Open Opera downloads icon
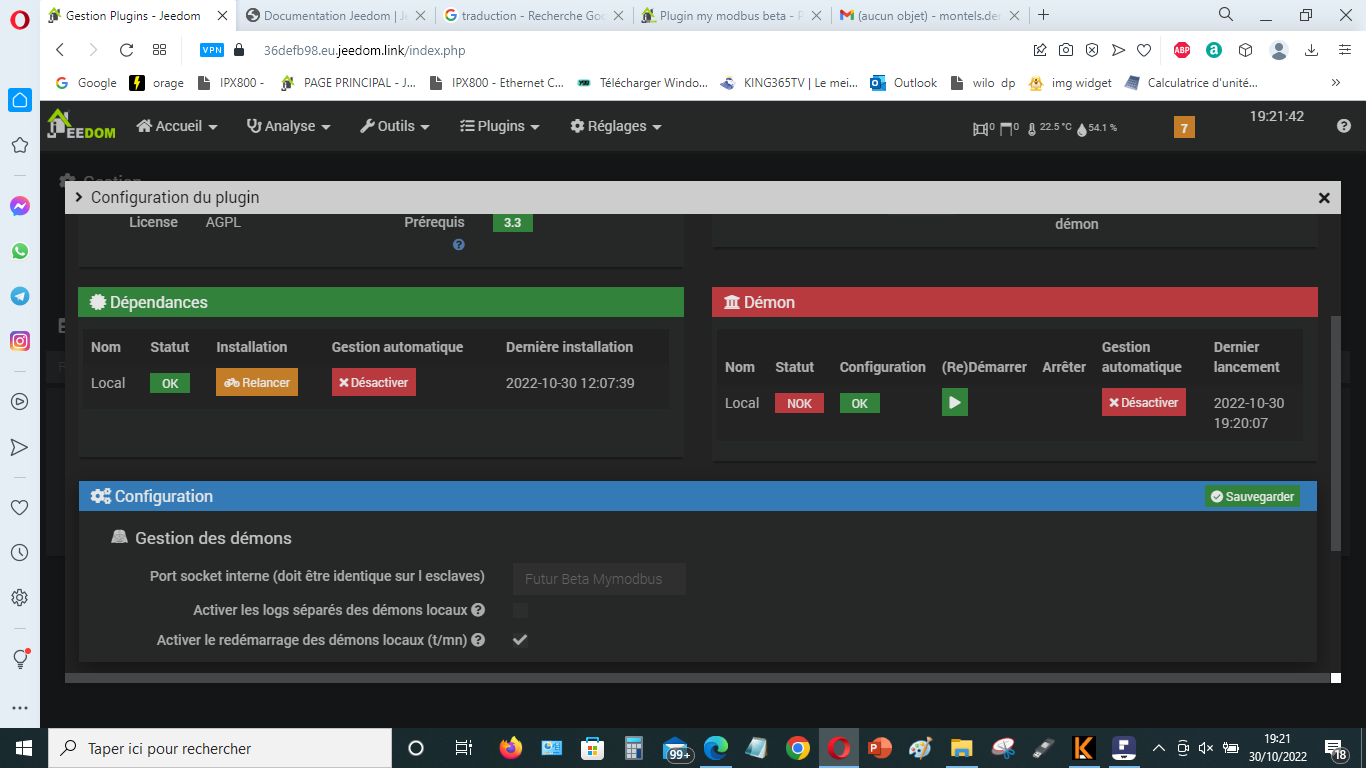Screen dimensions: 1366x768 [x=1312, y=50]
